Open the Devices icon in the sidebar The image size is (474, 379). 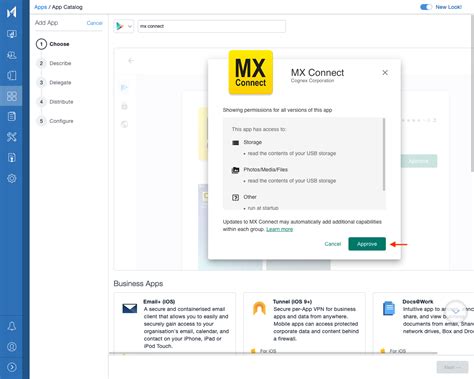click(x=12, y=75)
